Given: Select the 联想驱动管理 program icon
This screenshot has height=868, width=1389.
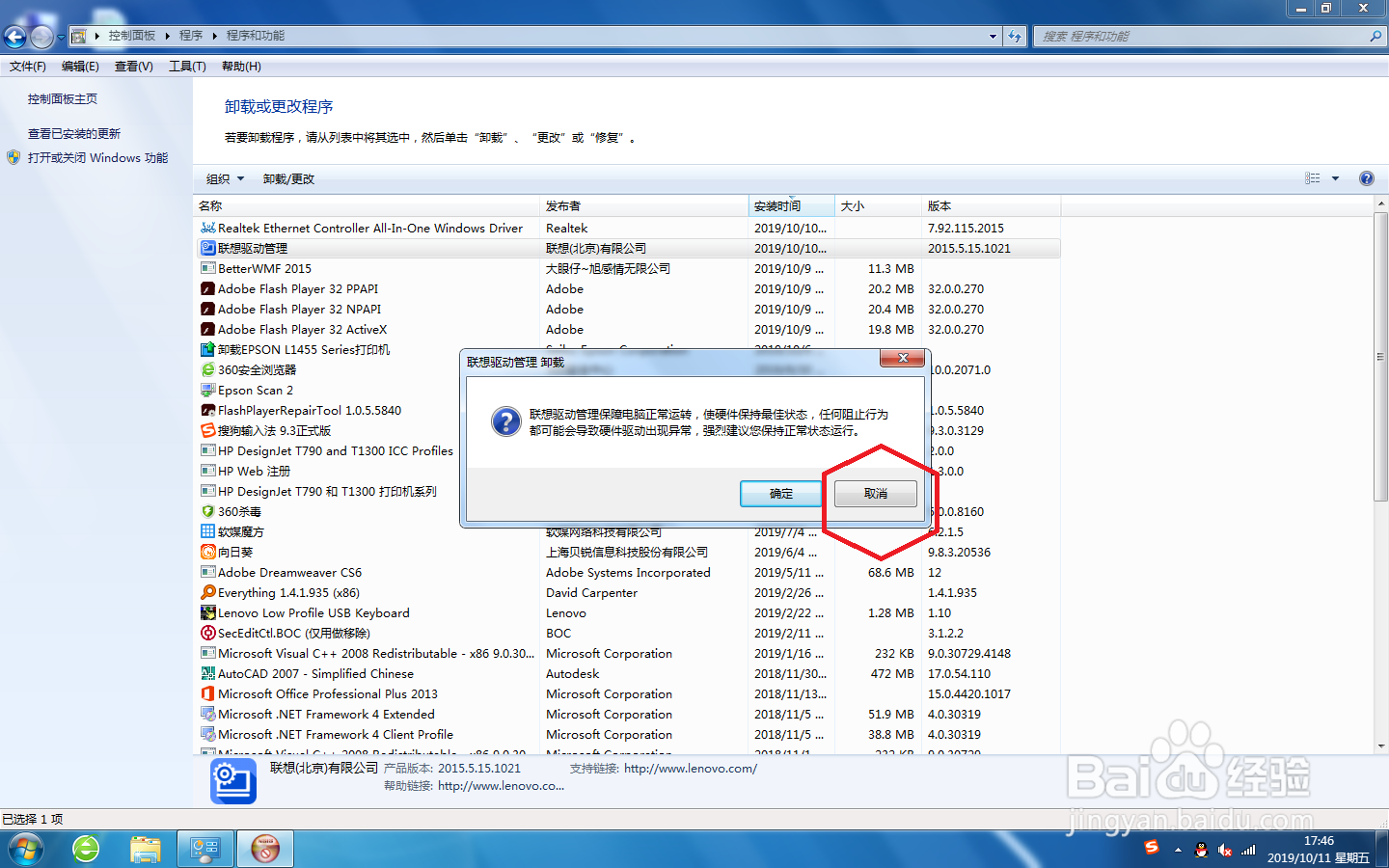Looking at the screenshot, I should (x=207, y=248).
